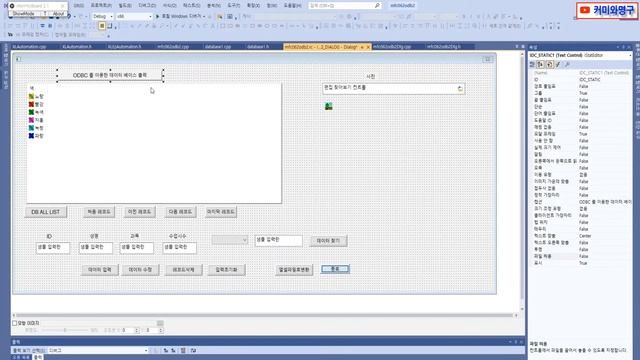Click the edit box under the 수업시수 label
This screenshot has width=640, height=360.
tap(180, 247)
